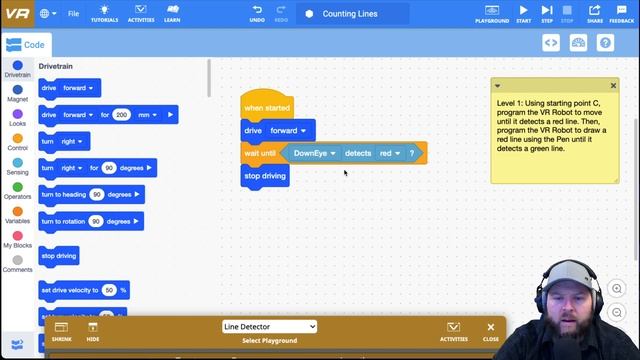The width and height of the screenshot is (640, 360).
Task: Open the monitor dashboard icon
Action: 578,43
